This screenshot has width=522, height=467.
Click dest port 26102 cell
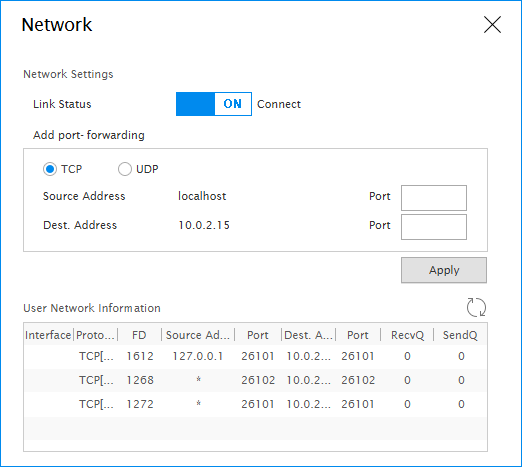point(358,380)
